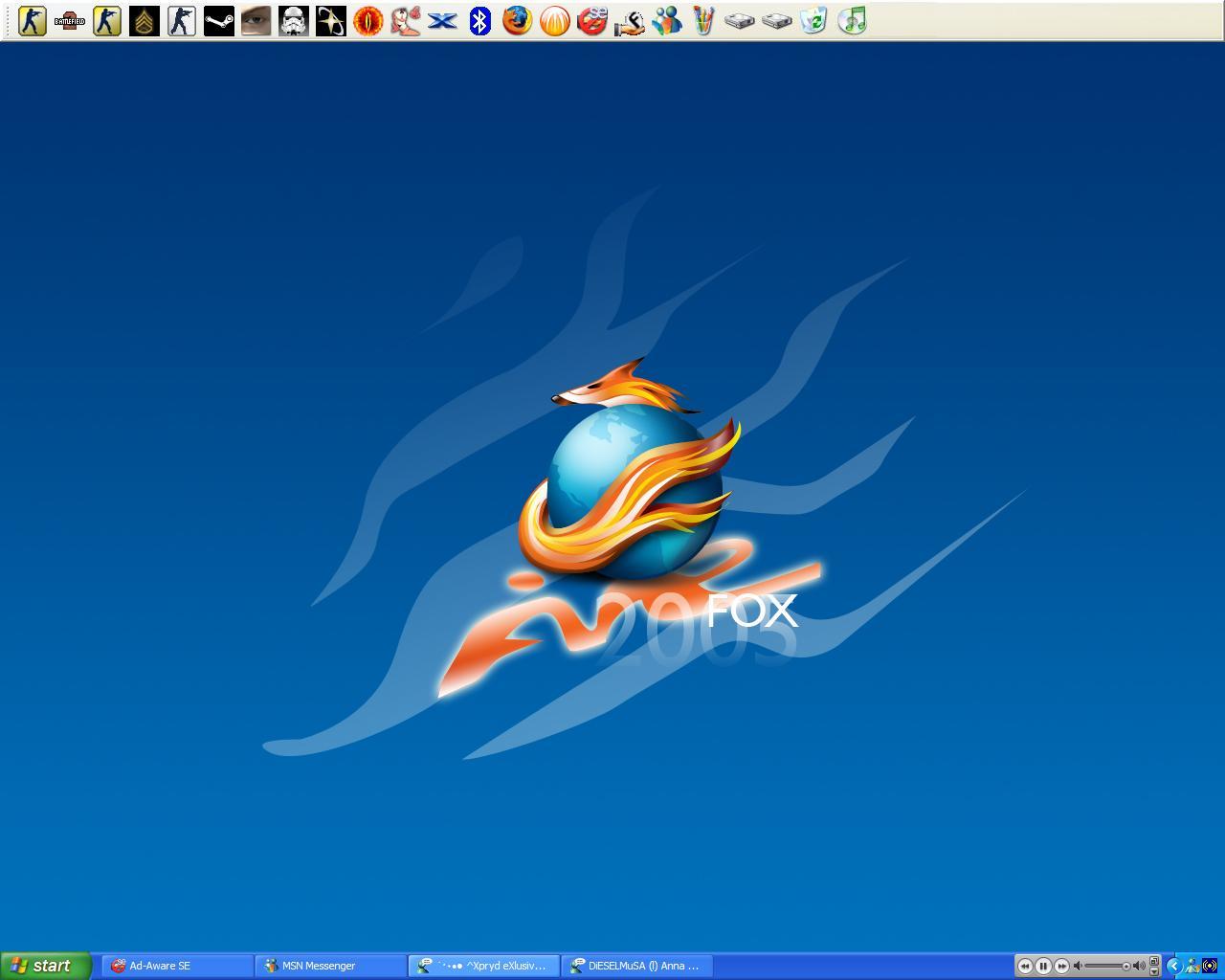Open the gold swirl on black icon
Image resolution: width=1225 pixels, height=980 pixels.
coord(330,21)
